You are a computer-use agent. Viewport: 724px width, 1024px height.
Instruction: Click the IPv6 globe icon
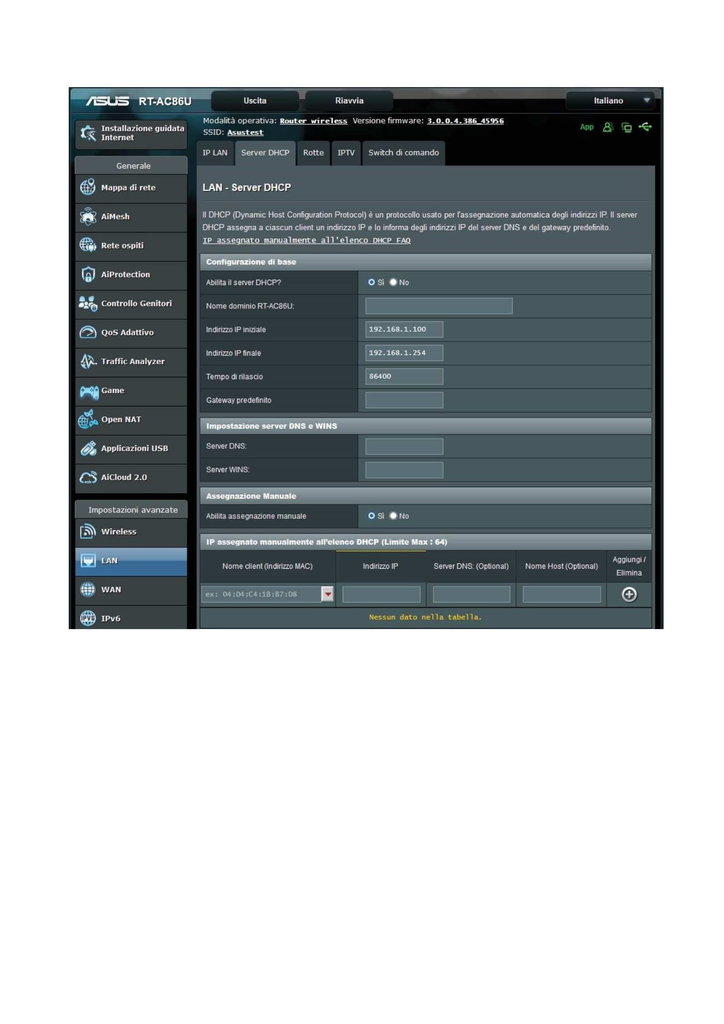click(87, 618)
